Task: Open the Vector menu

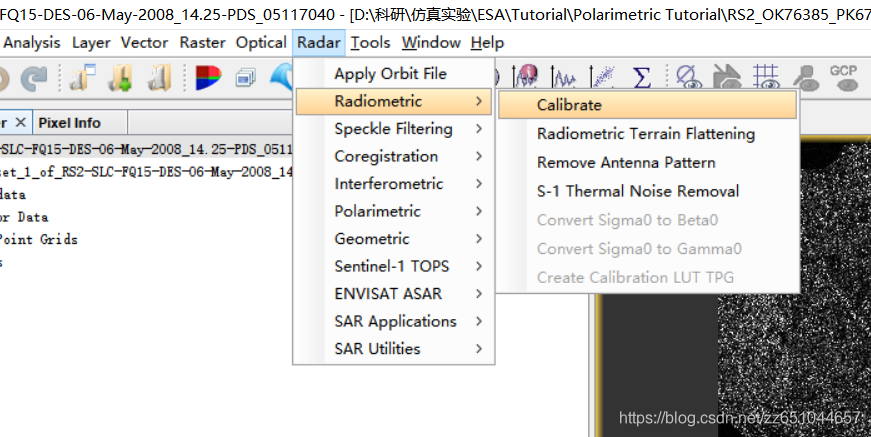Action: [144, 43]
